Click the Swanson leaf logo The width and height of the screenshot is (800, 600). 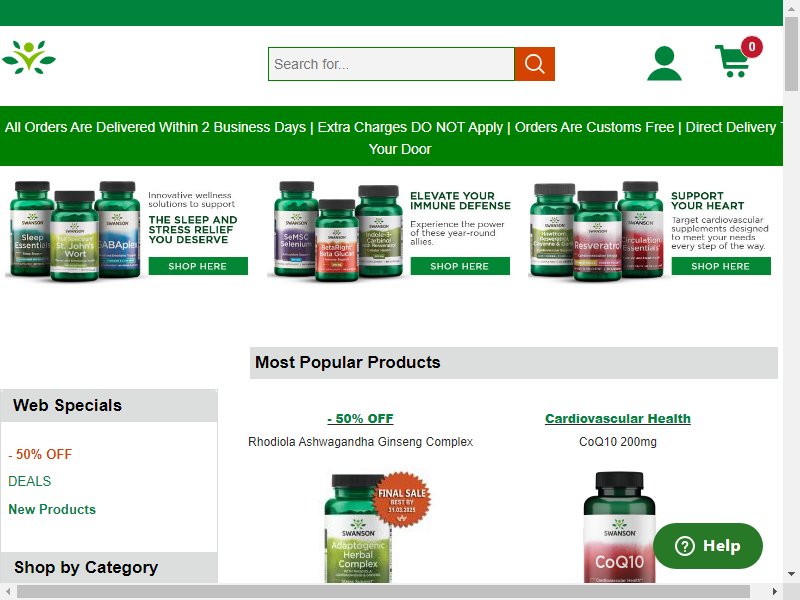coord(29,57)
